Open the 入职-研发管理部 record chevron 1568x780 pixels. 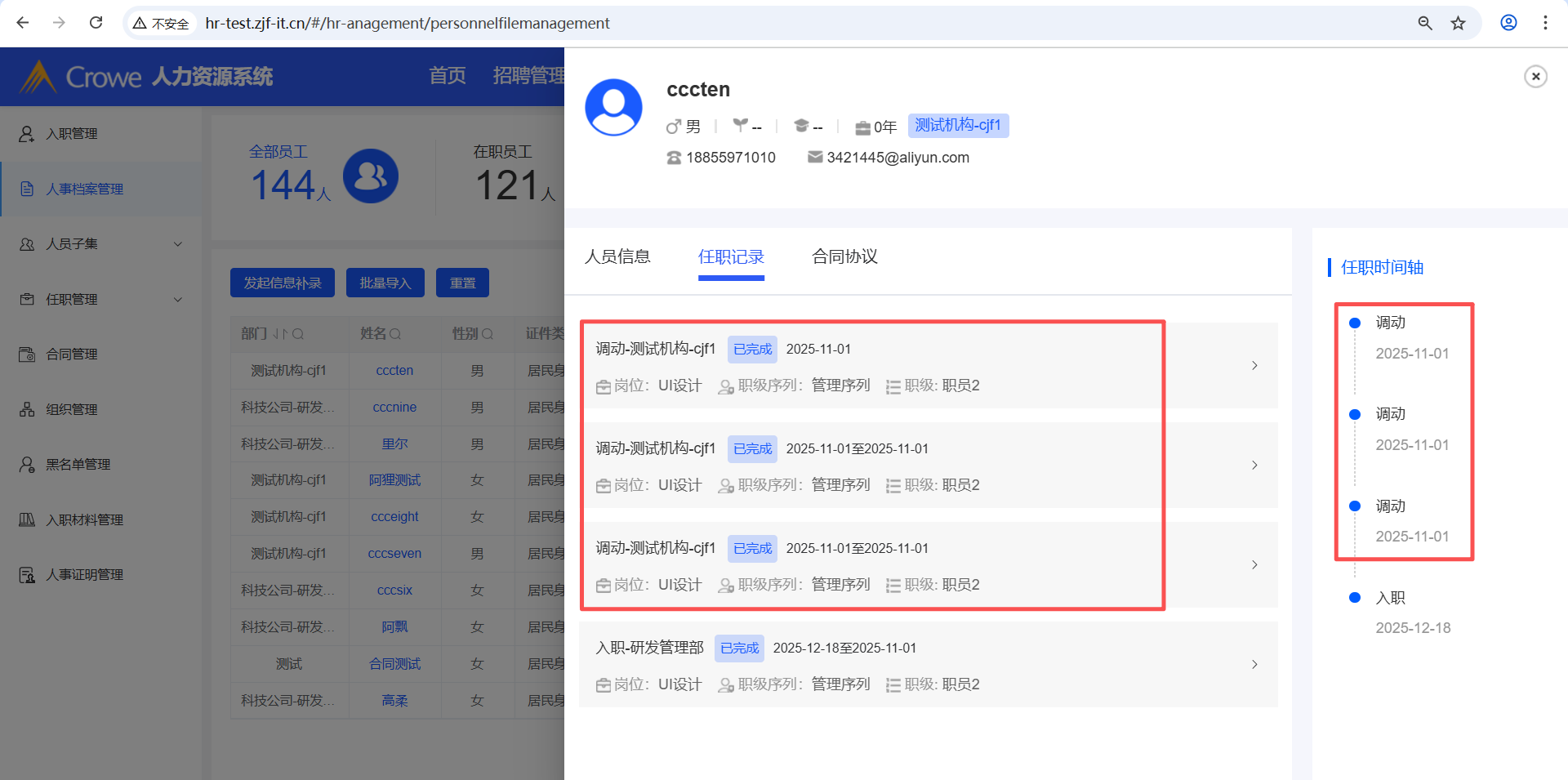click(x=1254, y=664)
